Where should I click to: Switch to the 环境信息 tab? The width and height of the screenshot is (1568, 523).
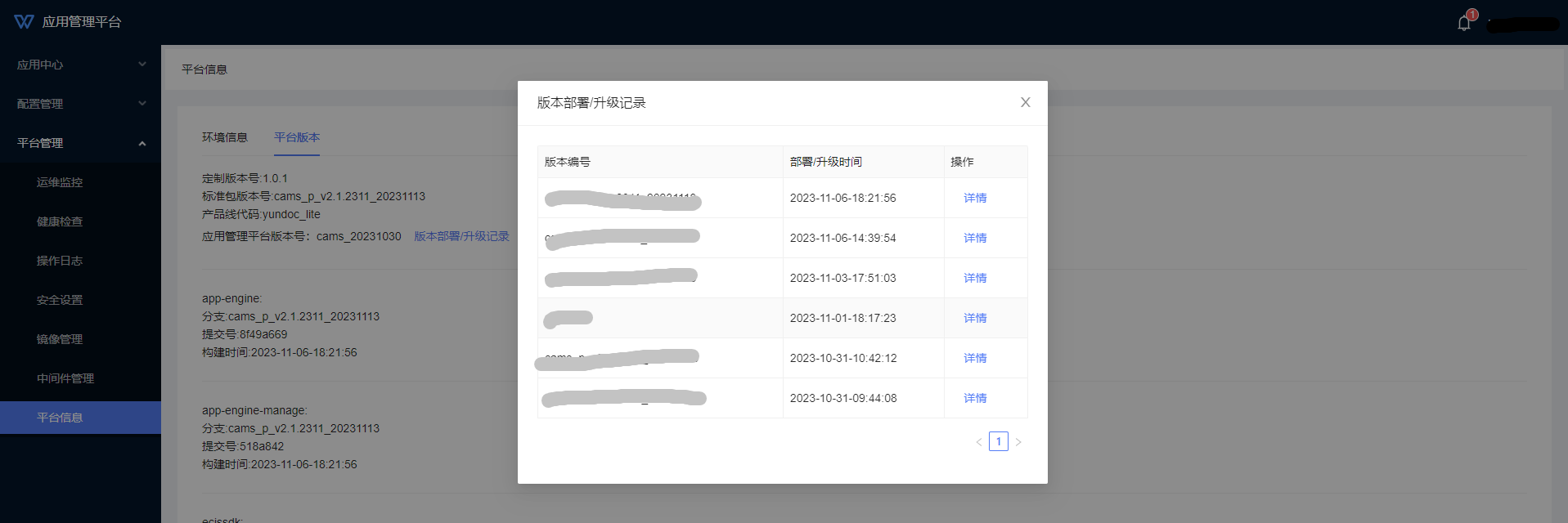point(225,137)
